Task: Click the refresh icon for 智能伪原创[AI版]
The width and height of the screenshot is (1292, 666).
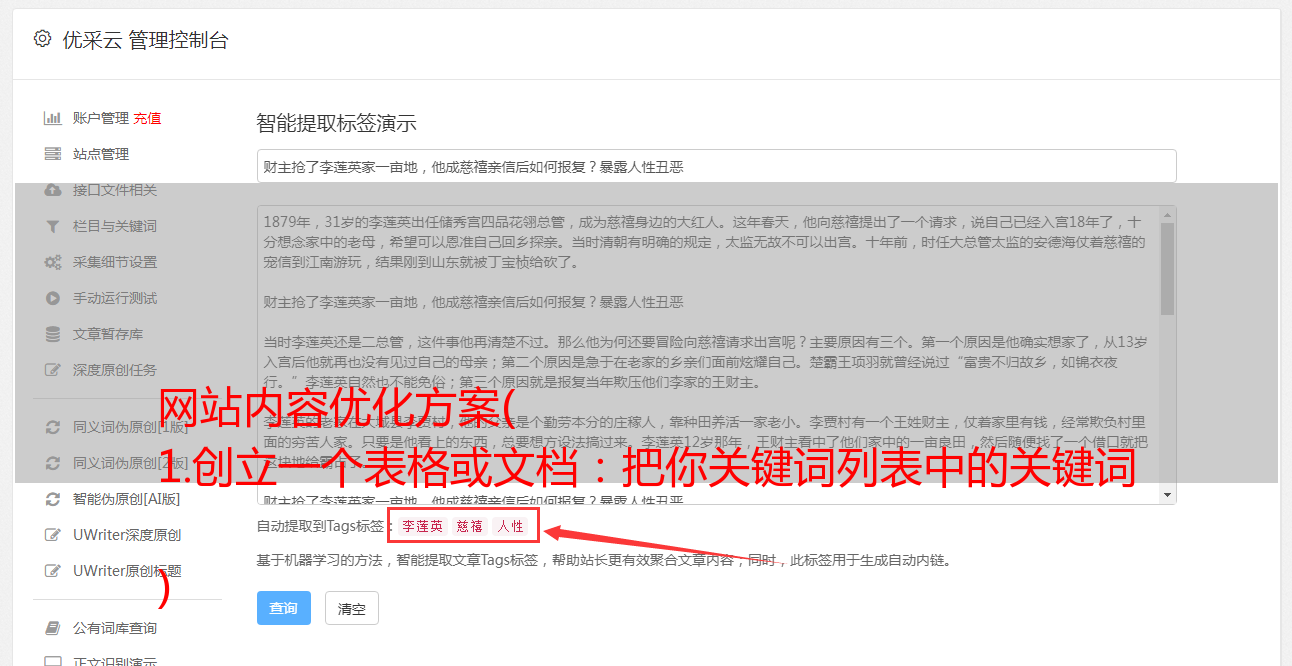Action: coord(53,499)
